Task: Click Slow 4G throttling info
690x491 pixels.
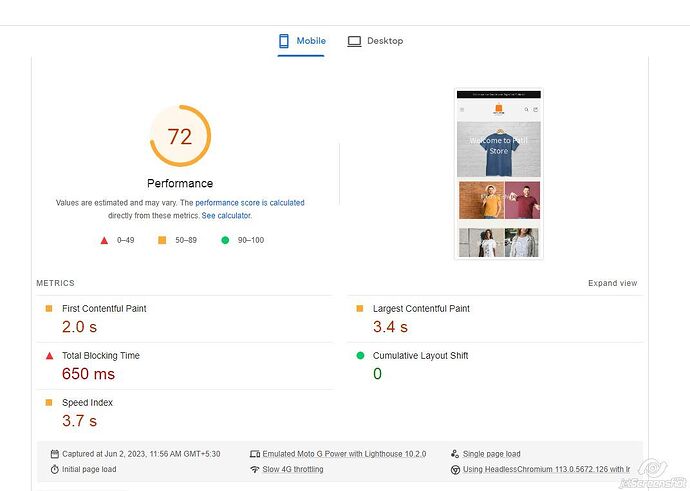Action: (x=293, y=469)
